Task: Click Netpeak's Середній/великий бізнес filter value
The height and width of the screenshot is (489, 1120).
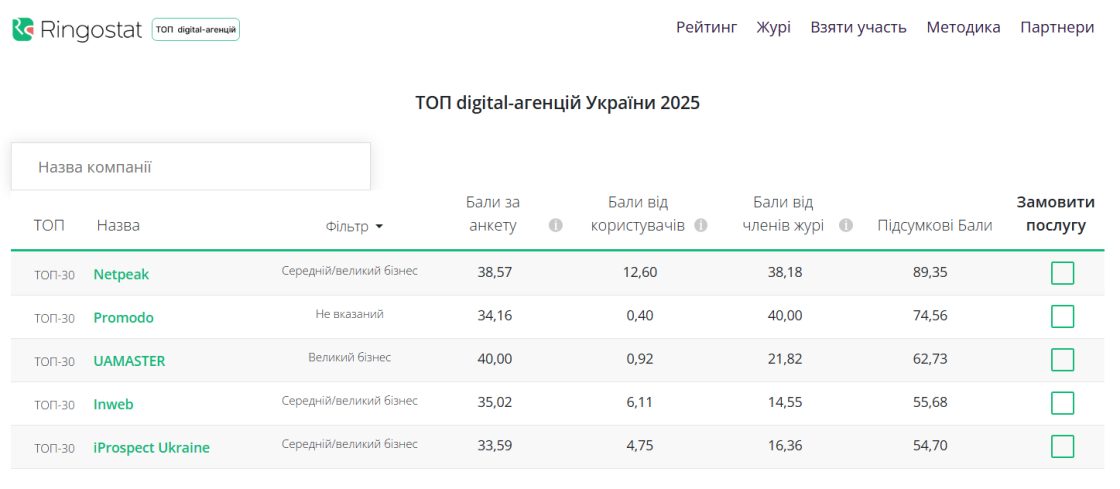Action: click(349, 271)
